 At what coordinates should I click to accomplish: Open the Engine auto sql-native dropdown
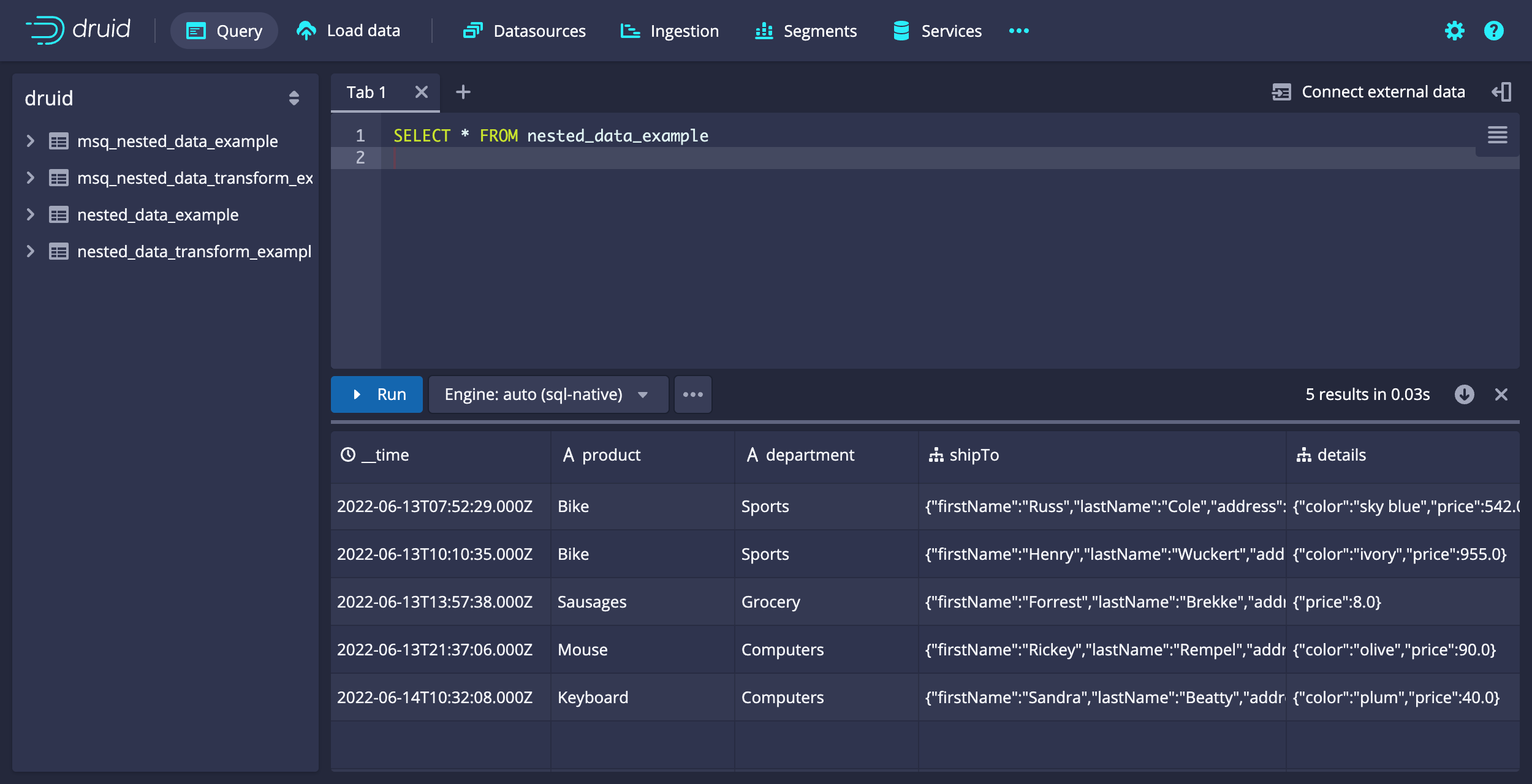547,394
